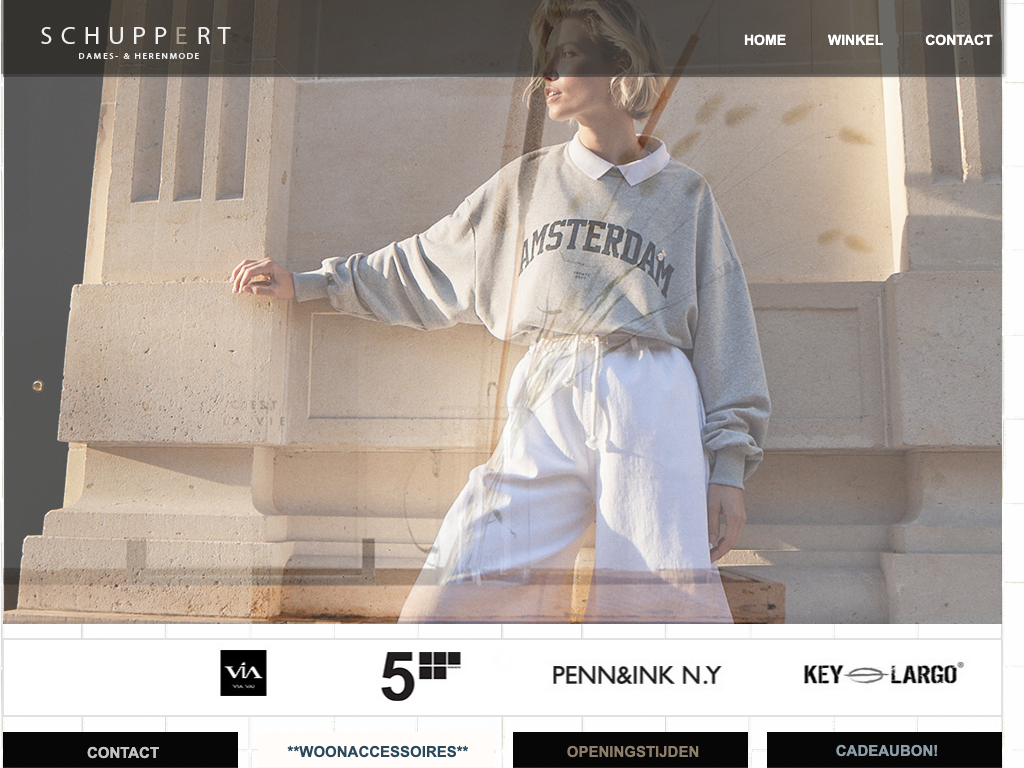The image size is (1024, 768).
Task: Click the Dames- & Herenmode tagline
Action: (139, 56)
